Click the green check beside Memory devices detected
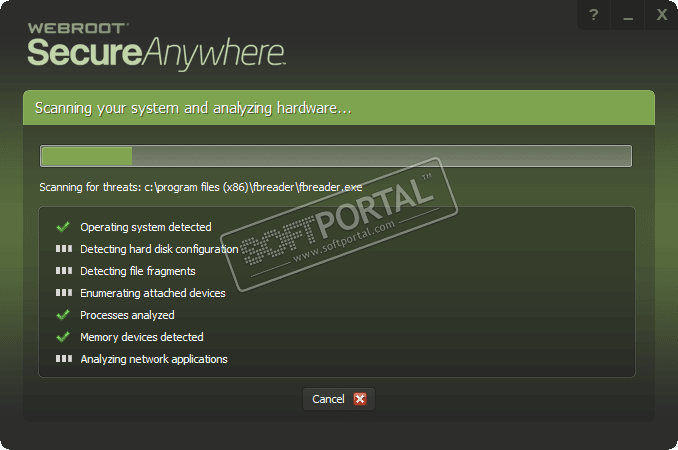 (63, 337)
